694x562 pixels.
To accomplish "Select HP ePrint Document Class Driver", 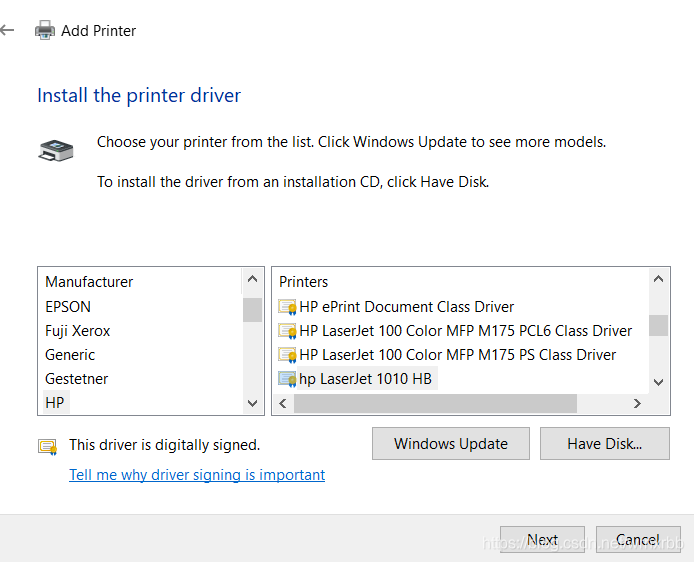I will (x=406, y=307).
